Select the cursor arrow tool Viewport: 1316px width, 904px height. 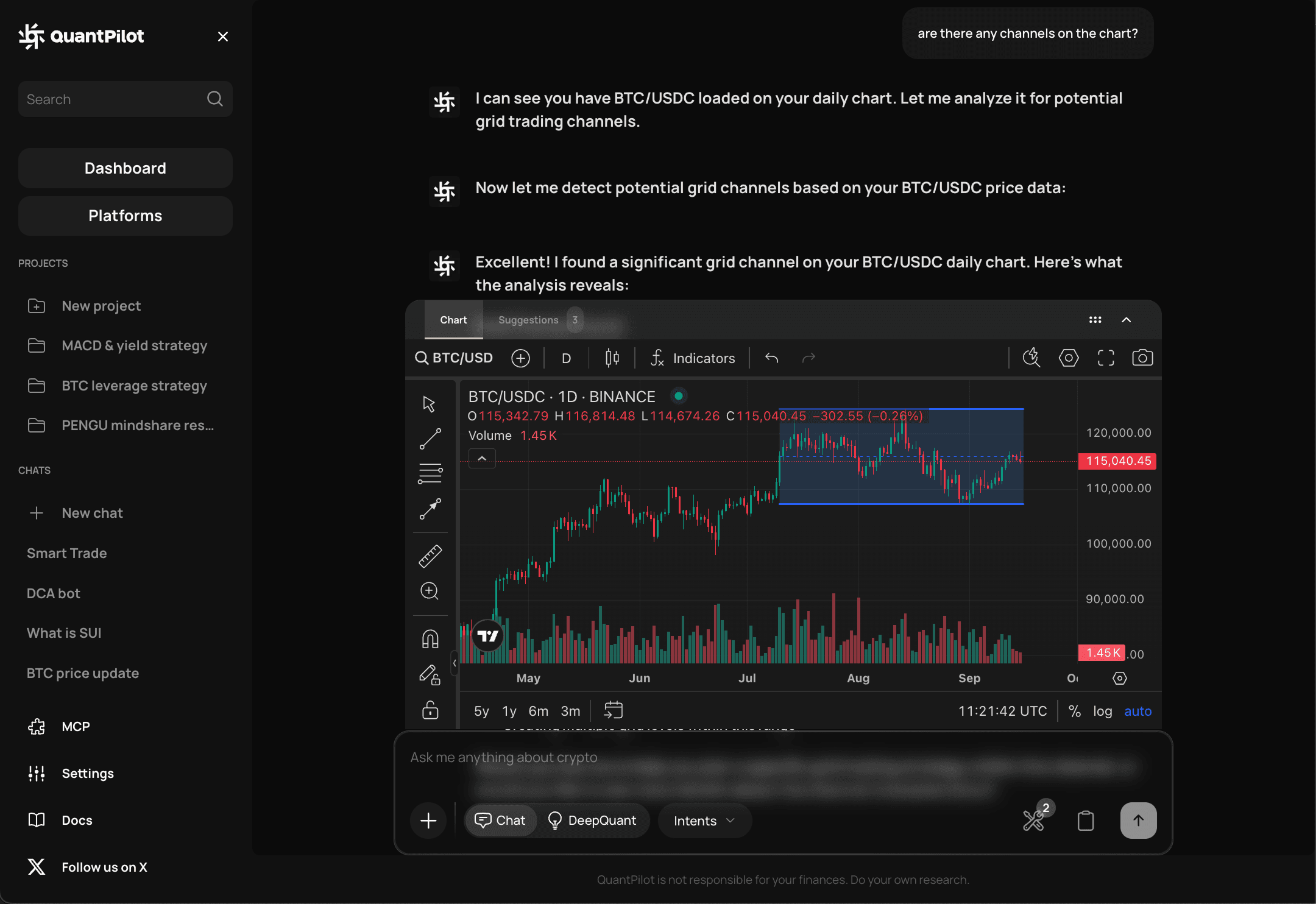click(430, 403)
